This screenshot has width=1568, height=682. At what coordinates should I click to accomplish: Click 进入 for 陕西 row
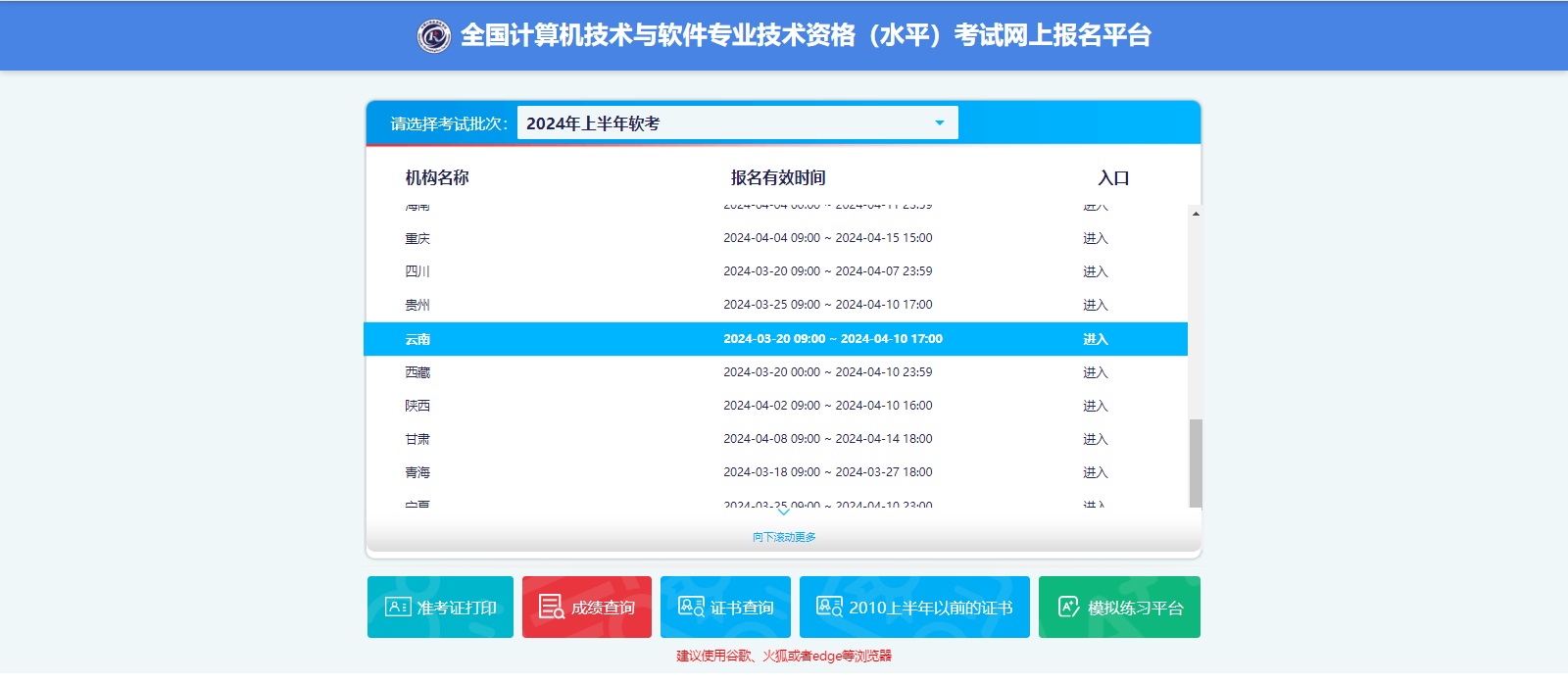click(1095, 406)
